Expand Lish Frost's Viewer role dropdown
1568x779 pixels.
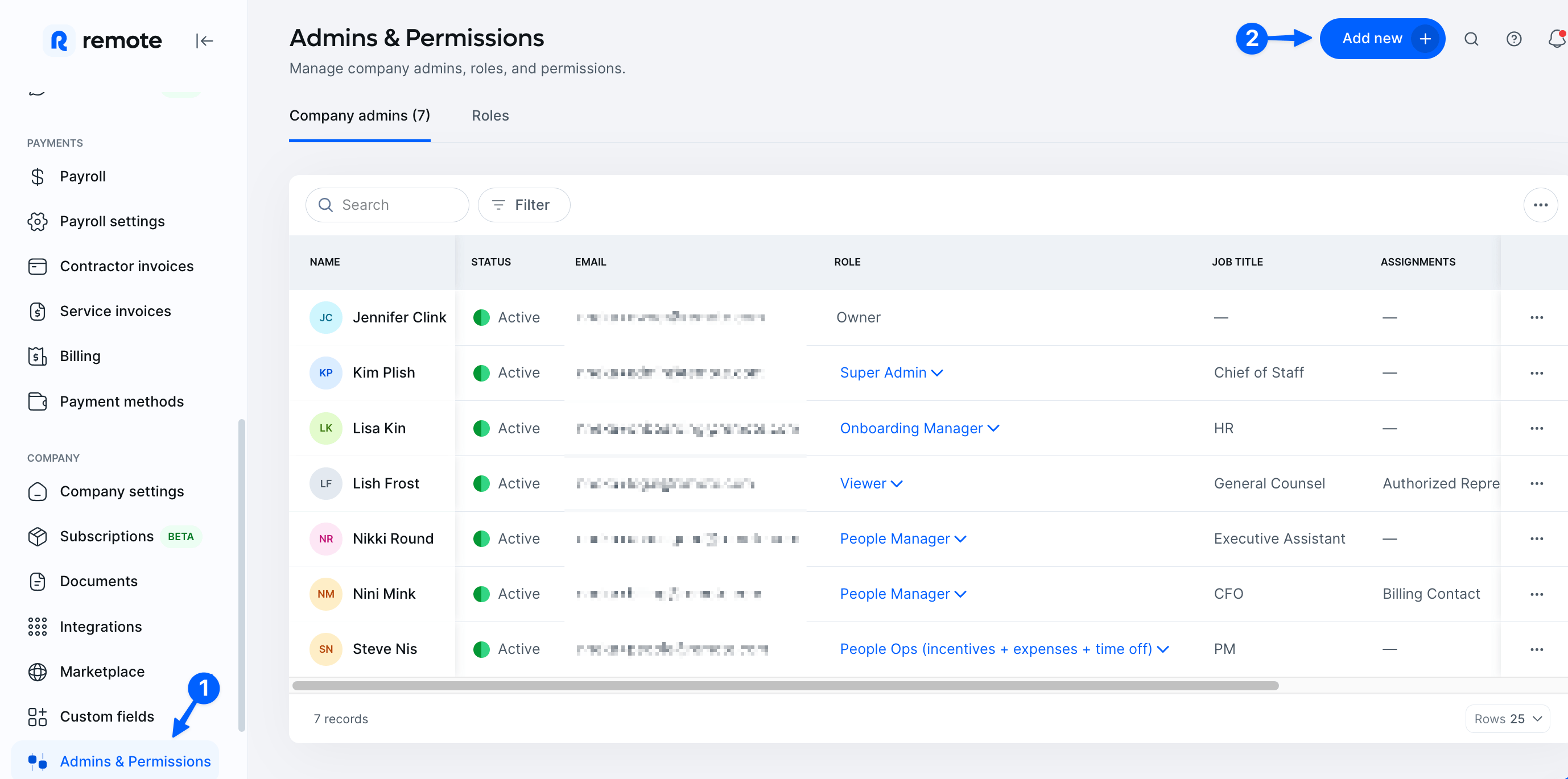pos(870,483)
